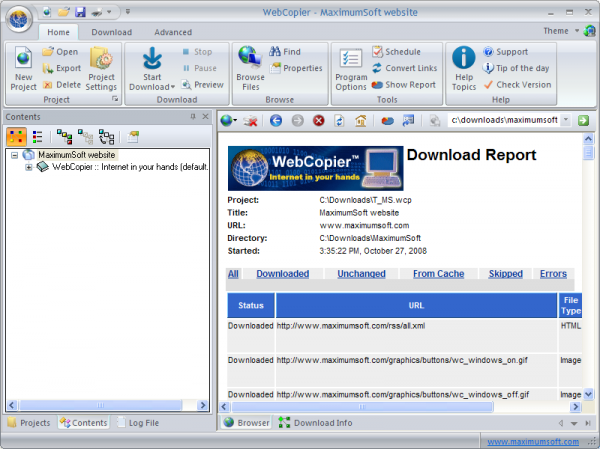
Task: Toggle list view in Contents toolbar
Action: click(37, 137)
